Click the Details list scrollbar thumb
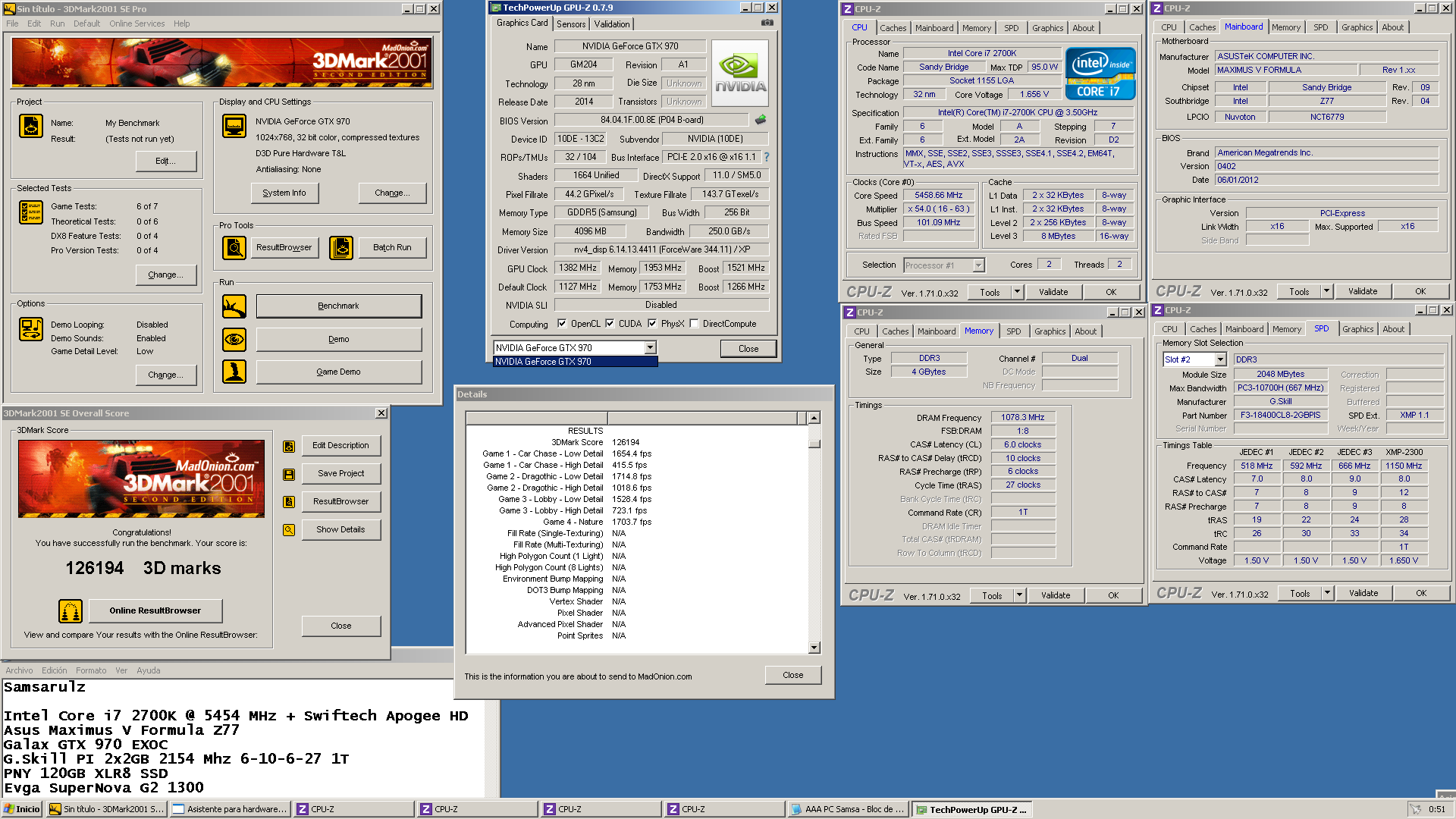This screenshot has height=819, width=1456. pos(814,444)
